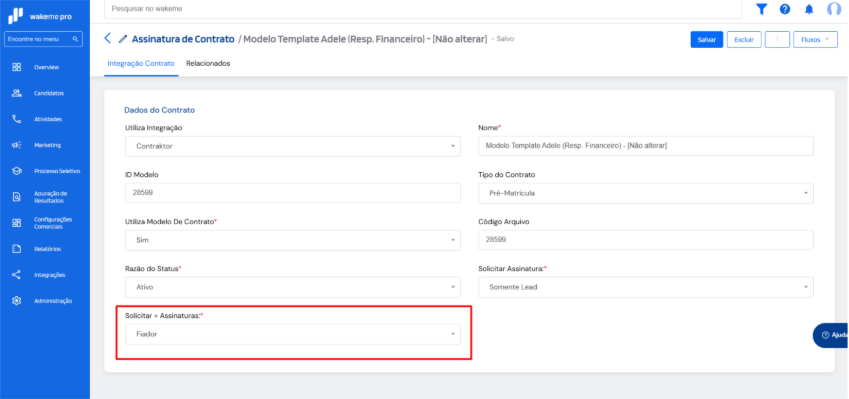Open Overview from sidebar icon
This screenshot has height=399, width=849.
pos(17,67)
